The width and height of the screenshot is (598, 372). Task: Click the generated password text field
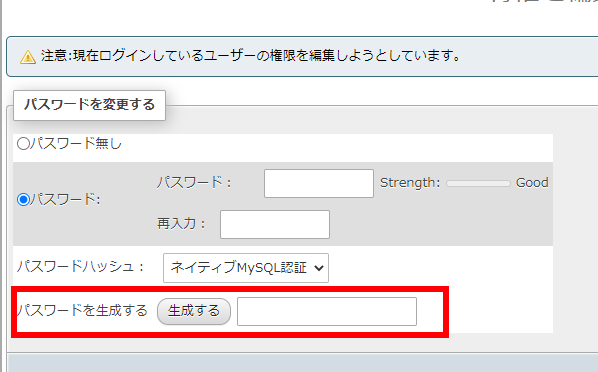tap(327, 311)
